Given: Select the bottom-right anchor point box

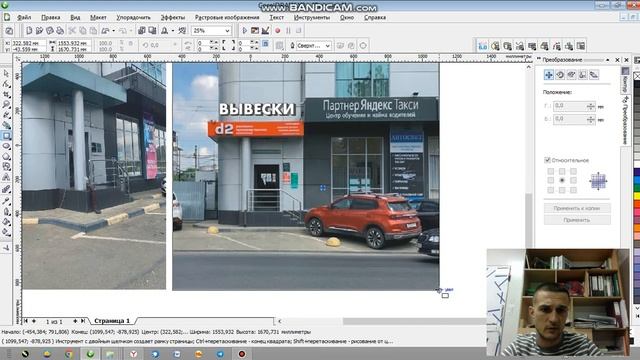Looking at the screenshot, I should [573, 190].
